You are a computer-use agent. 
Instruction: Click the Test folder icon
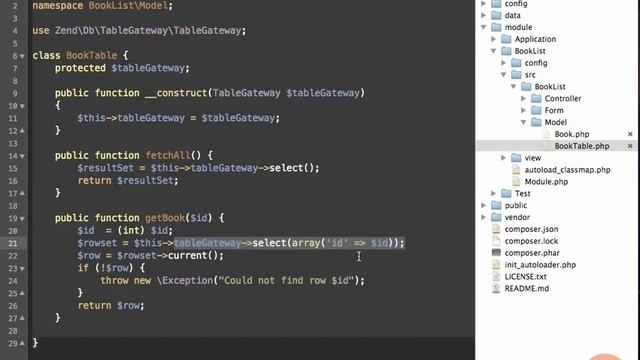pos(506,193)
